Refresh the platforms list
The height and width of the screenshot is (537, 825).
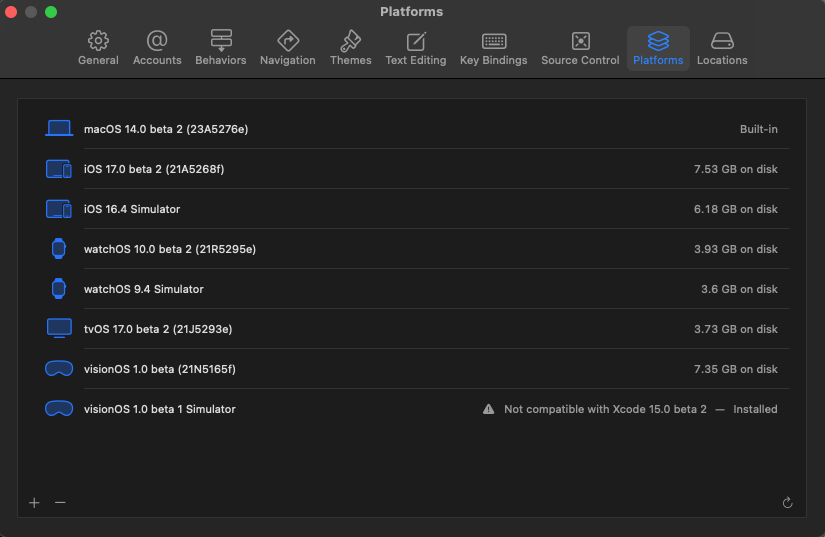coord(787,503)
